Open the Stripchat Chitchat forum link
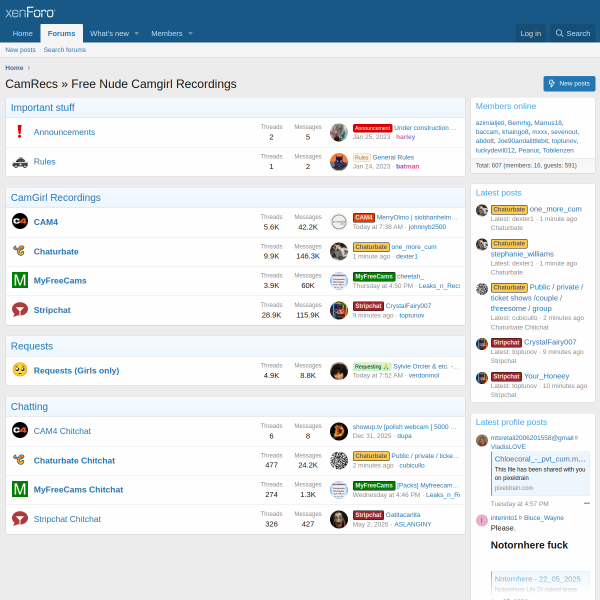The width and height of the screenshot is (600, 600). [67, 519]
